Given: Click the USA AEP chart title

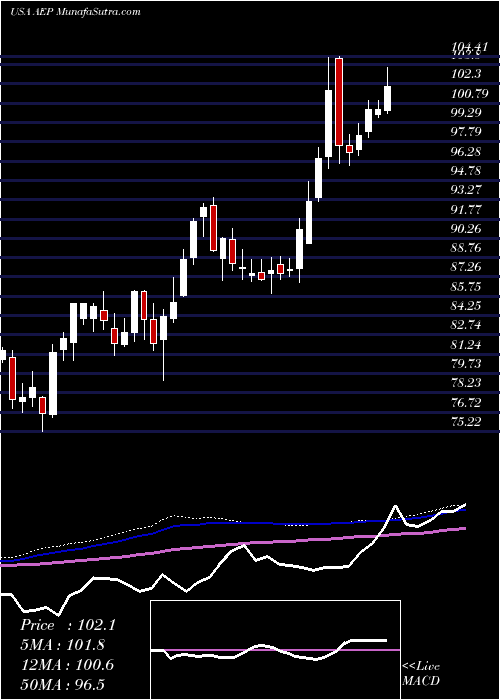Looking at the screenshot, I should coord(75,12).
